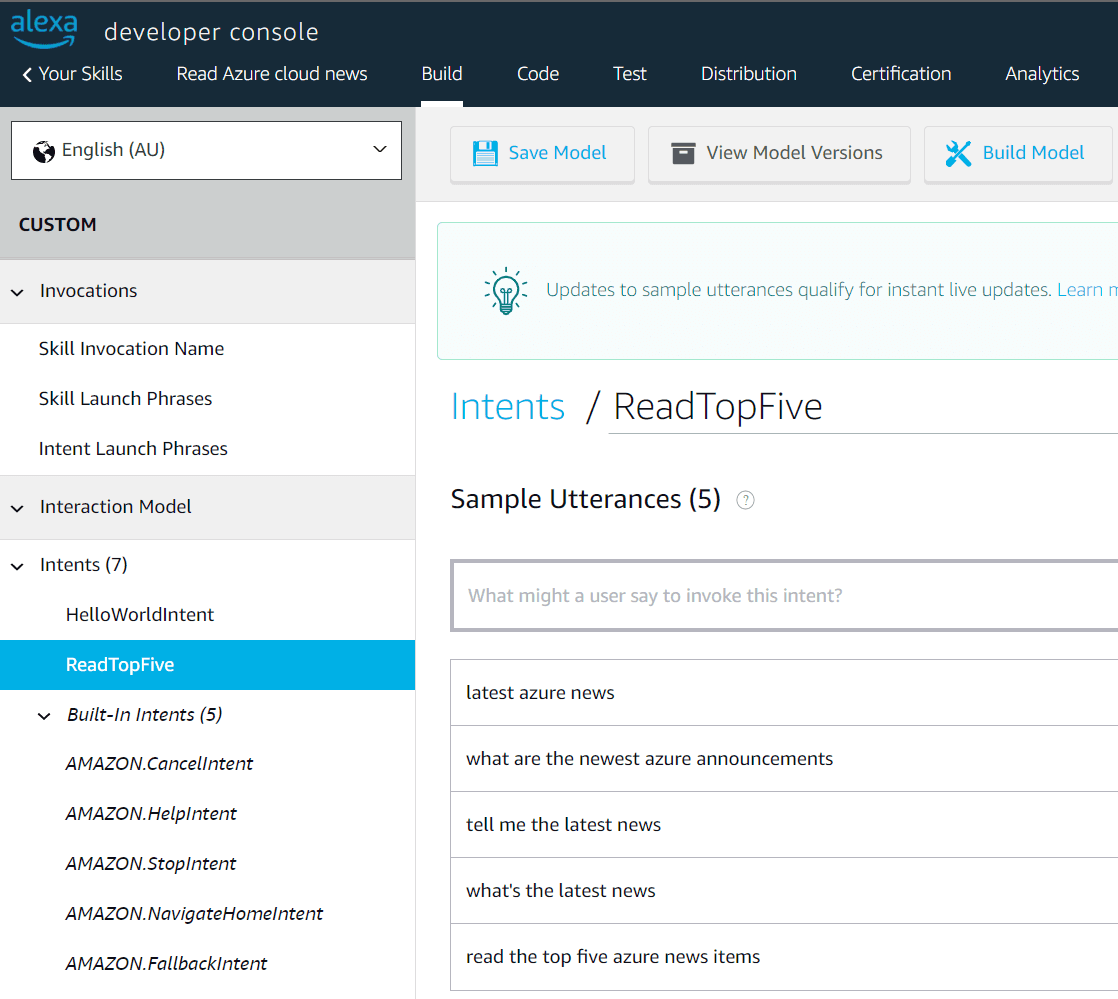Open the help icon beside Sample Utterances
1118x999 pixels.
(745, 501)
